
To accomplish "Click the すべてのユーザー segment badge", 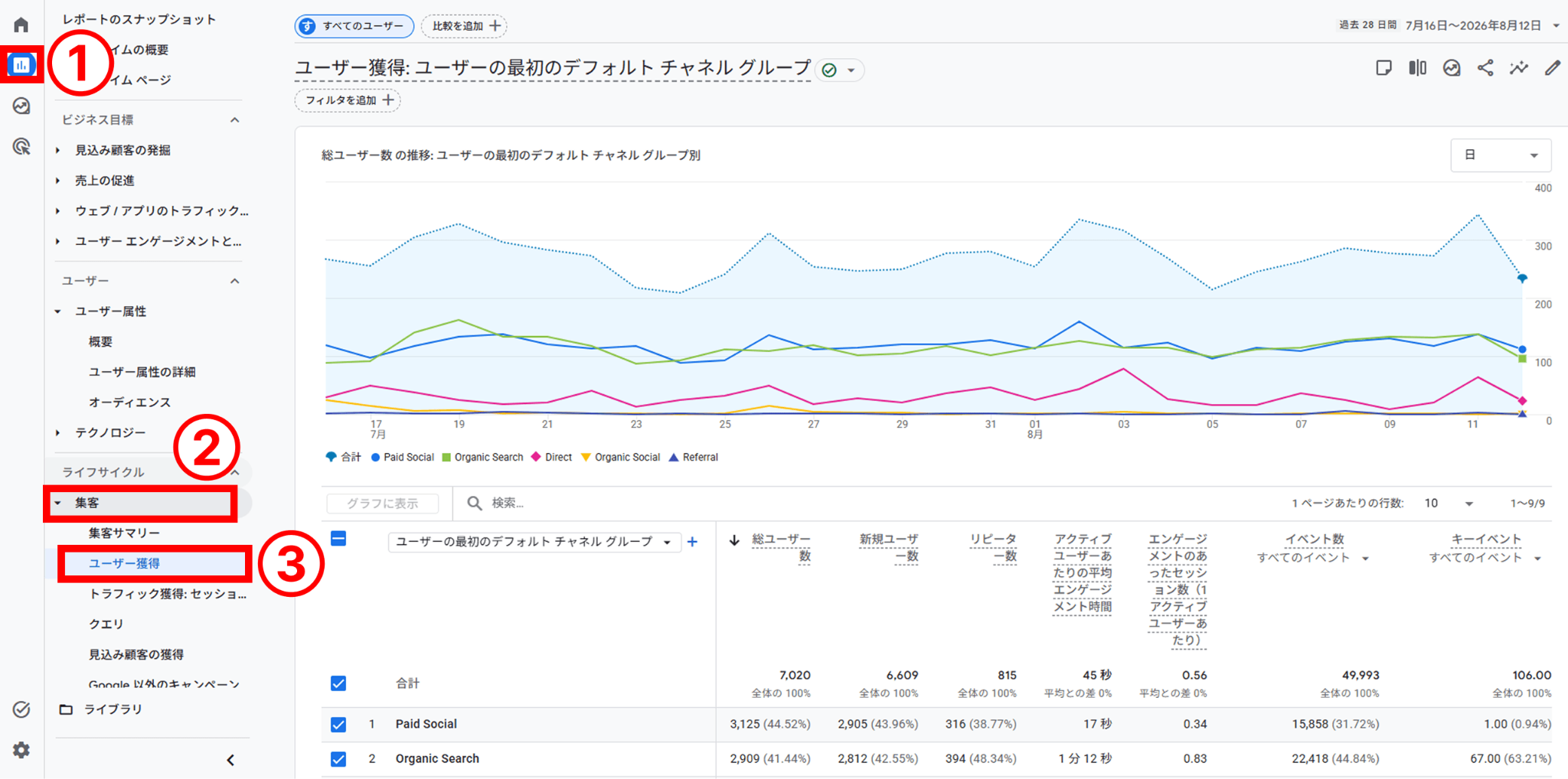I will click(x=354, y=26).
